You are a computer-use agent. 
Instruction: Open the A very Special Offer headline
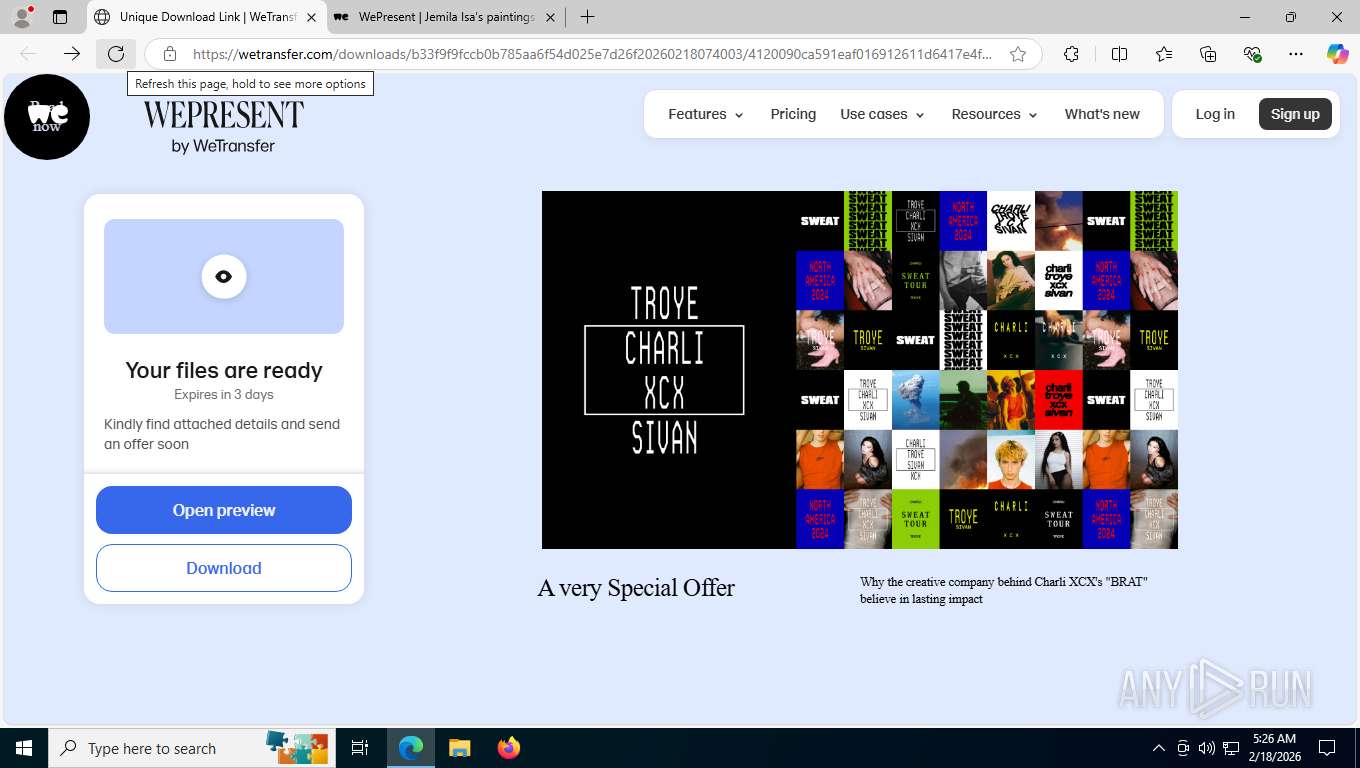click(636, 588)
